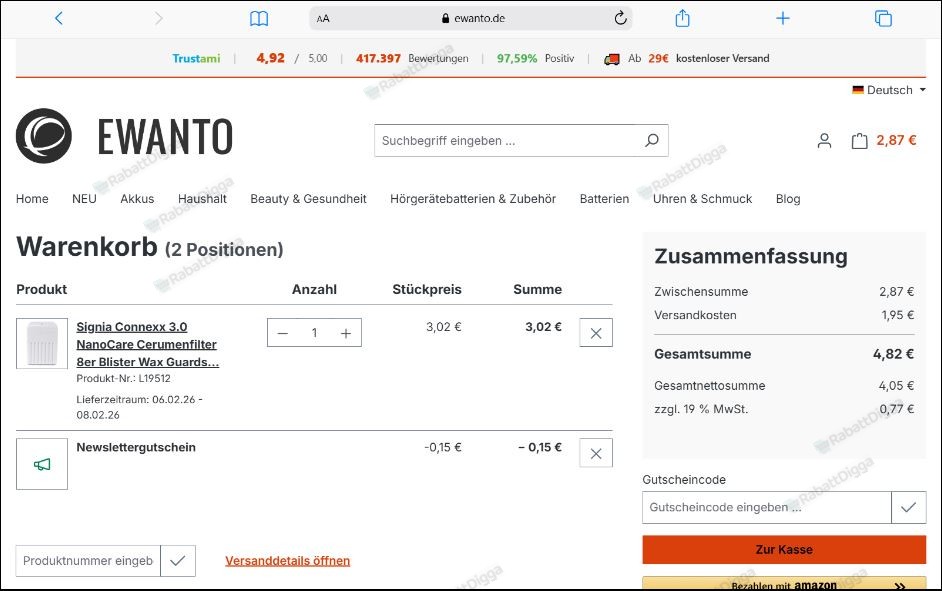Click the ewanto.de address bar
Viewport: 942px width, 591px height.
(x=471, y=18)
